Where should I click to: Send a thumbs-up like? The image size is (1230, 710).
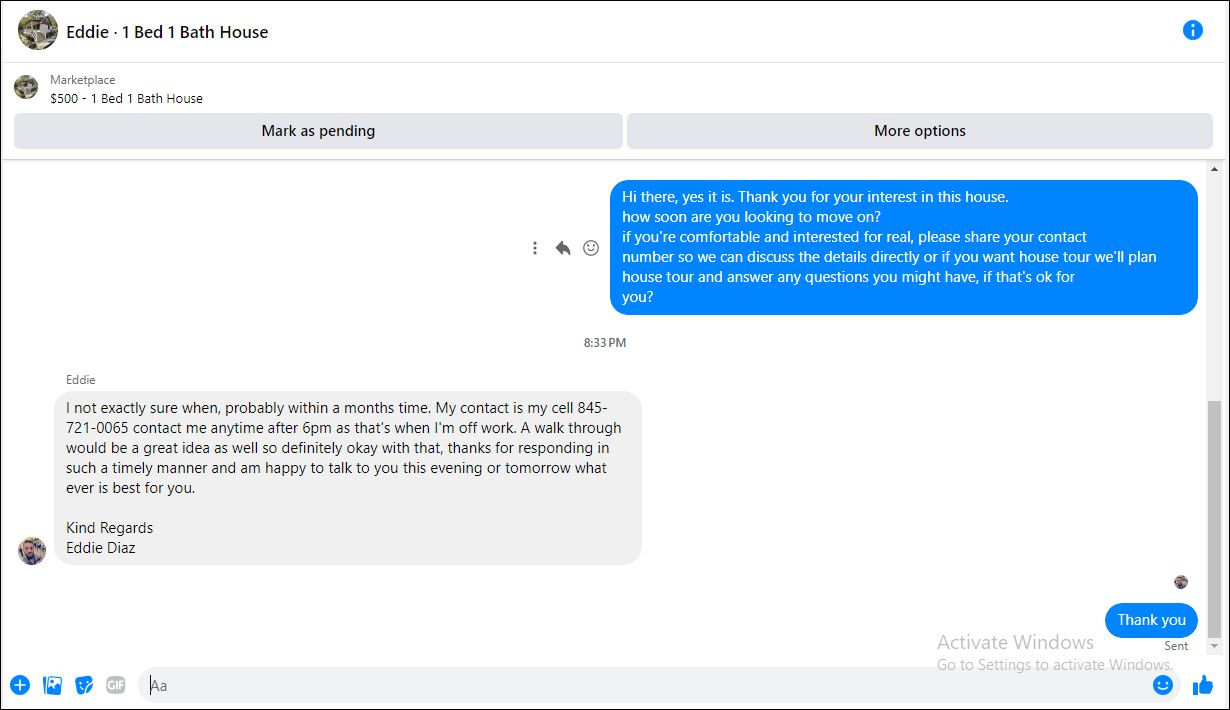coord(1202,685)
